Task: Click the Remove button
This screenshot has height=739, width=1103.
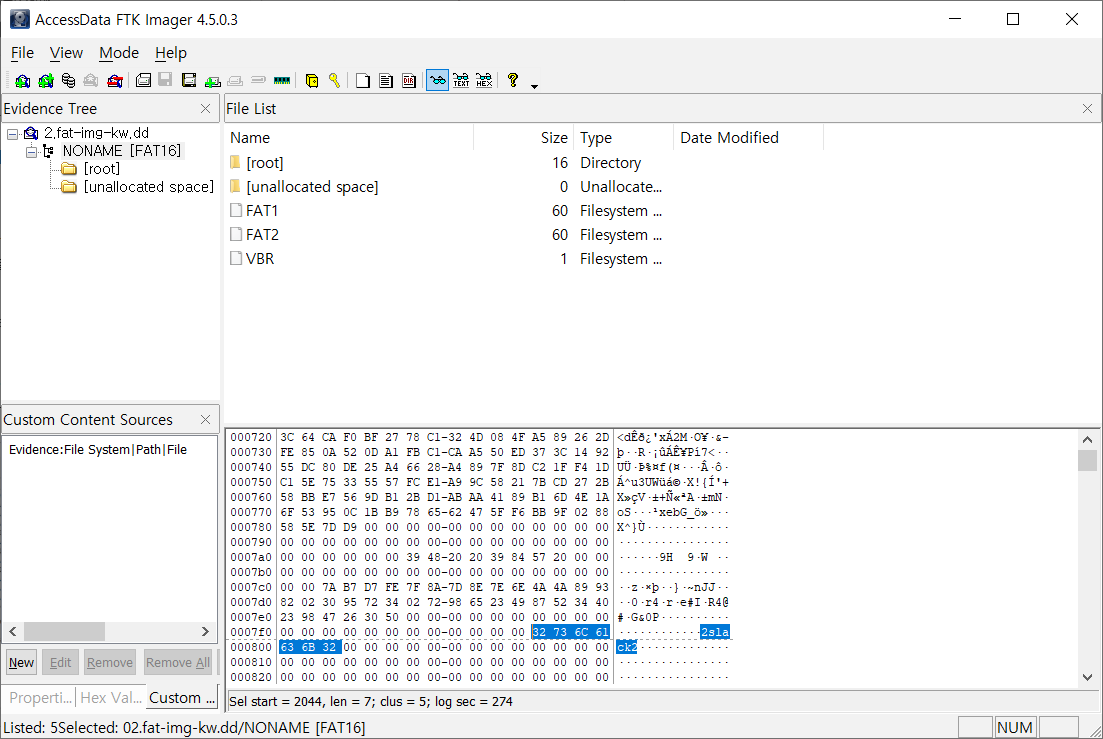Action: pos(110,662)
